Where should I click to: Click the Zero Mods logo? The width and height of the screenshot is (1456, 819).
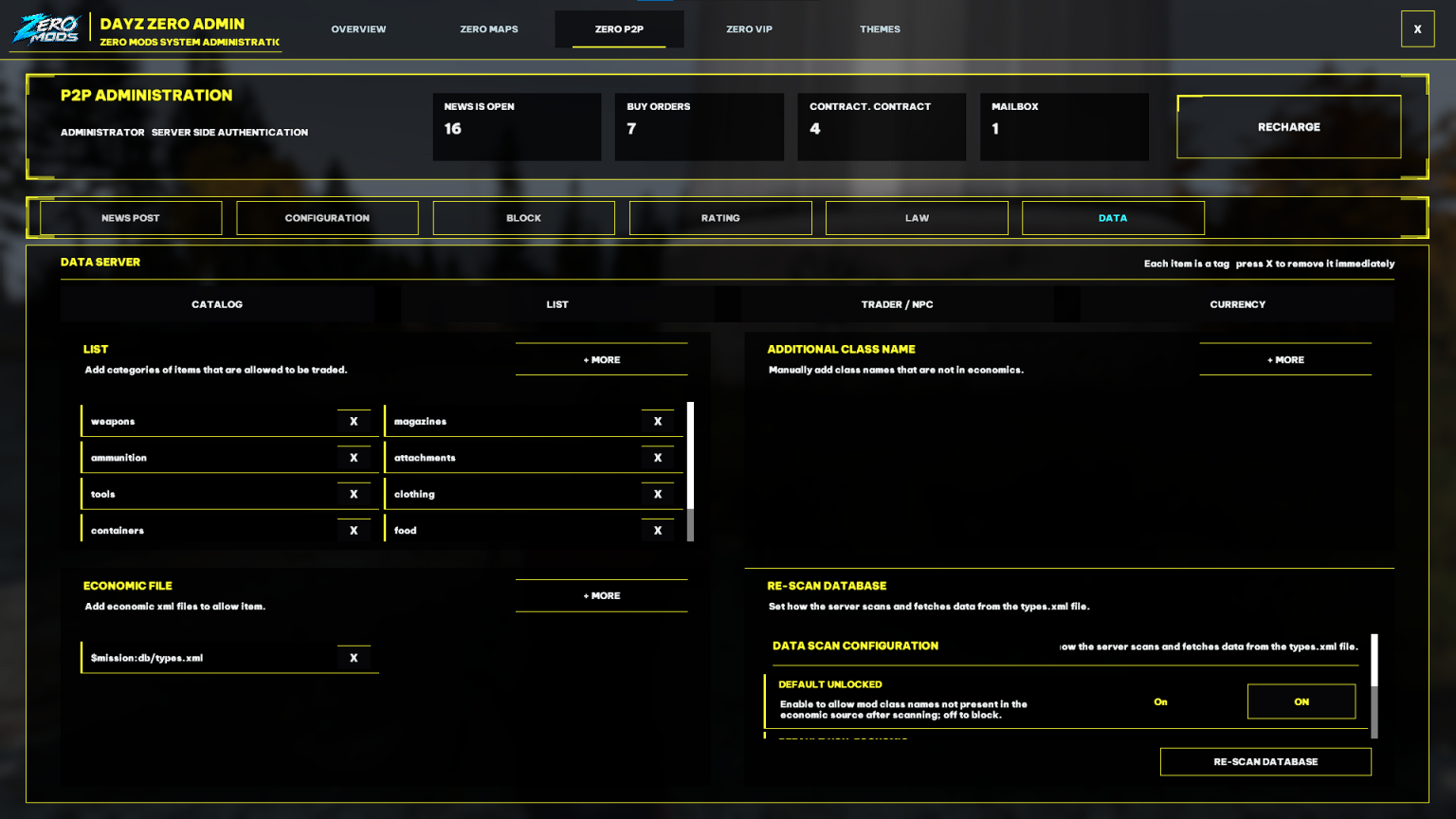click(46, 29)
